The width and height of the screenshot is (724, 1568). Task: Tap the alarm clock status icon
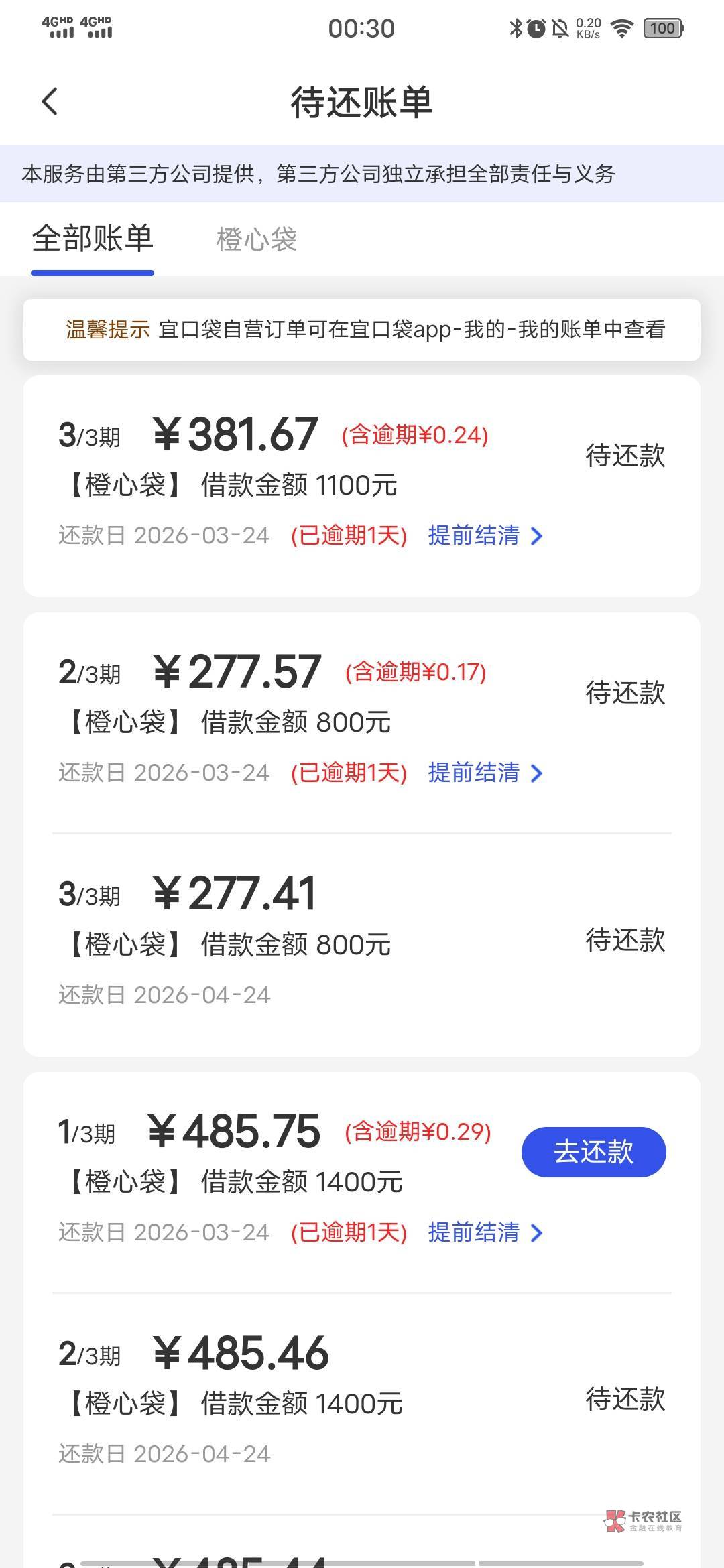click(536, 28)
